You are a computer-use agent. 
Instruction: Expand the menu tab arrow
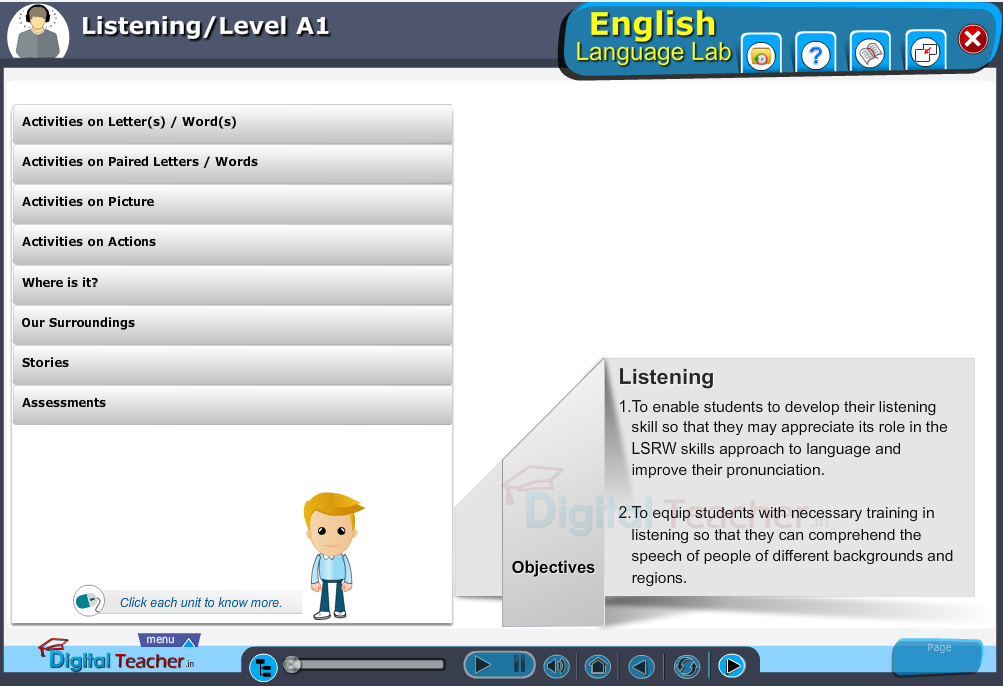(x=188, y=643)
